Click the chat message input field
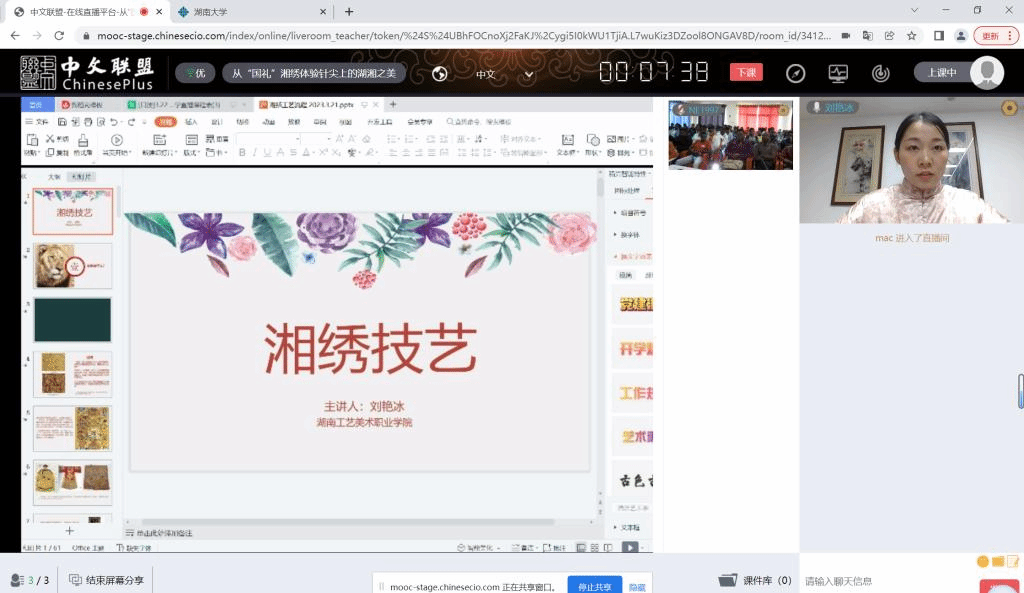The image size is (1024, 593). pyautogui.click(x=880, y=581)
